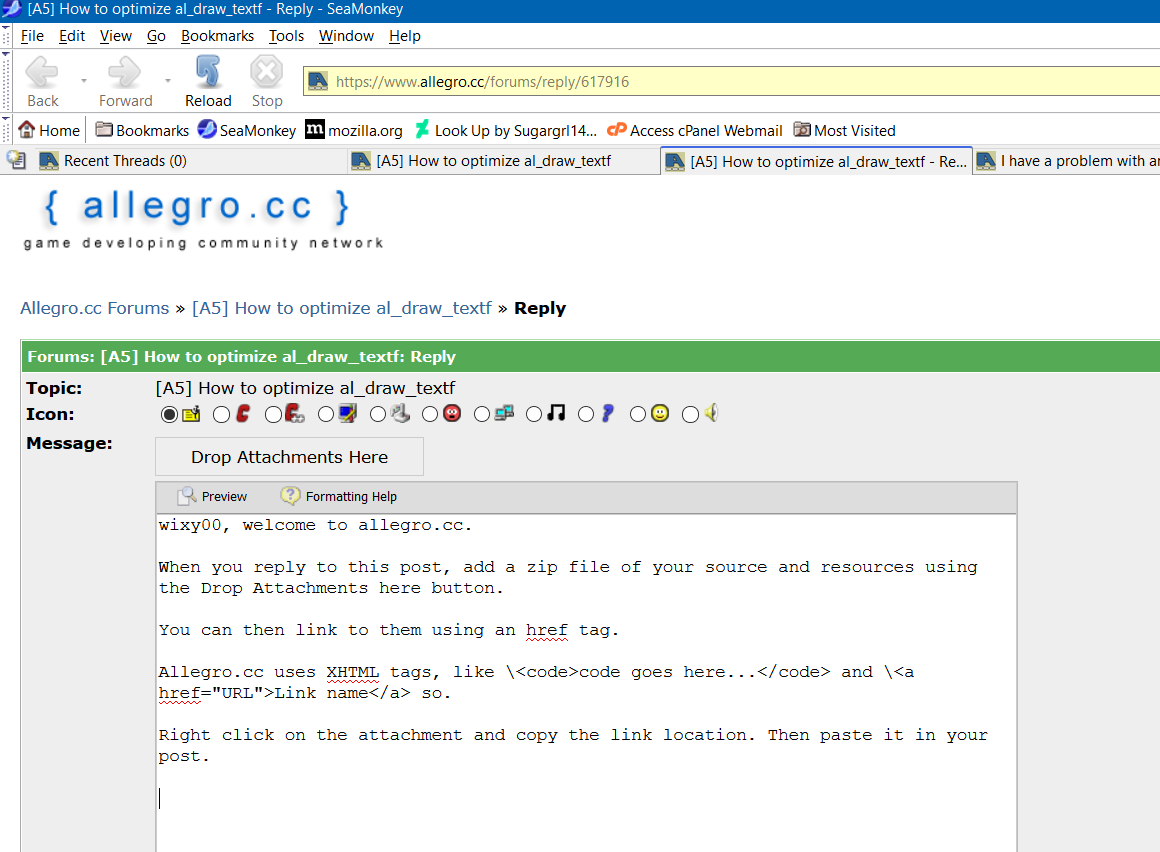The width and height of the screenshot is (1160, 852).
Task: Open the mozilla.org bookmark
Action: [x=354, y=130]
